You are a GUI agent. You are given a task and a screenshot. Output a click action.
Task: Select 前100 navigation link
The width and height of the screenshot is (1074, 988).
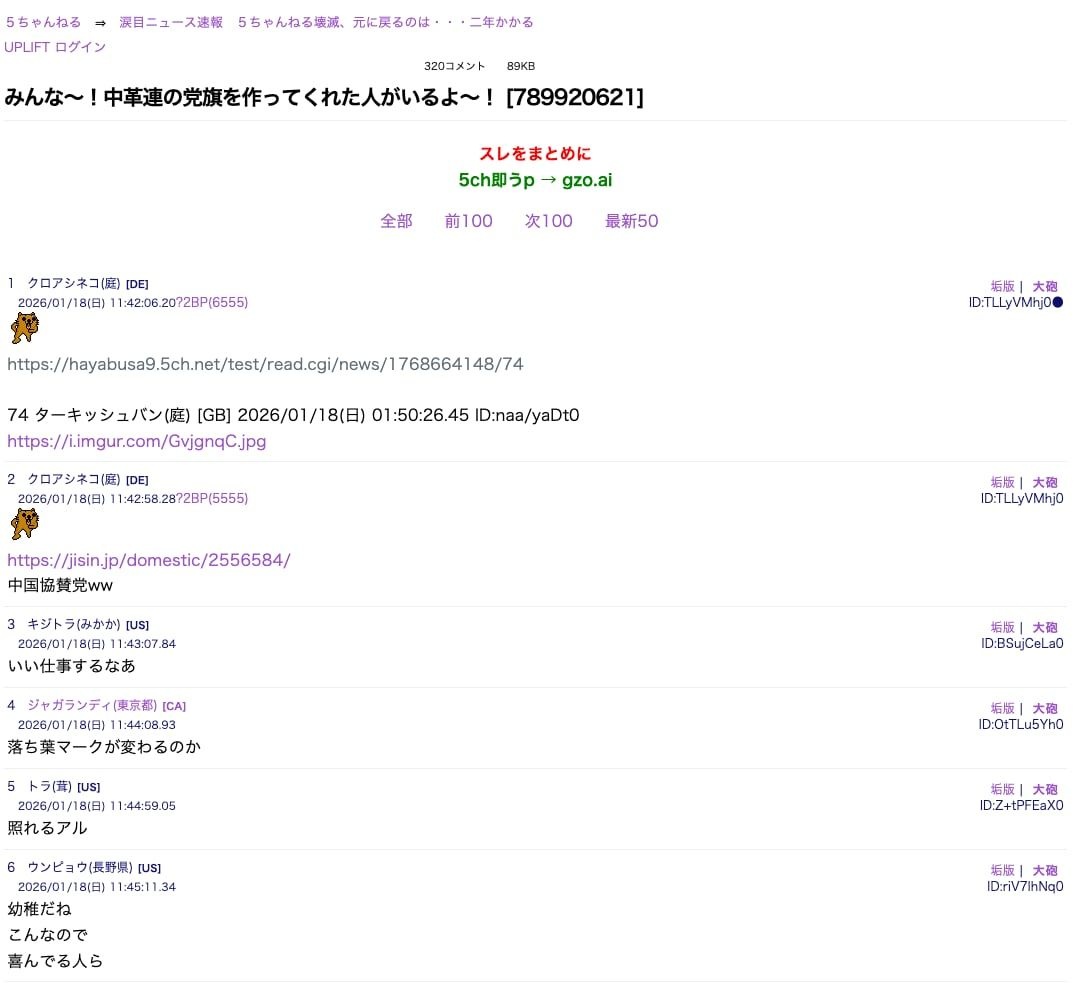(x=468, y=221)
